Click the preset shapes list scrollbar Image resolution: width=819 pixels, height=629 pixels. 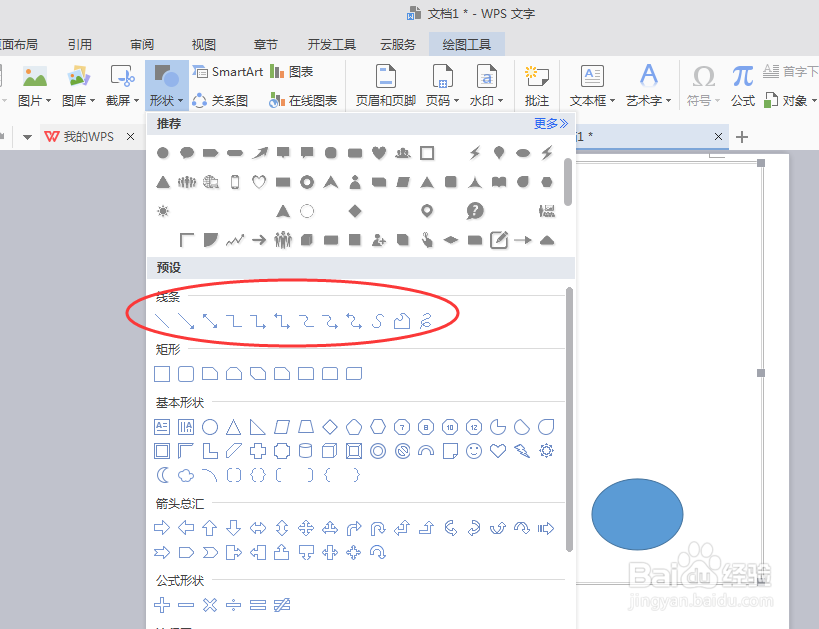569,419
